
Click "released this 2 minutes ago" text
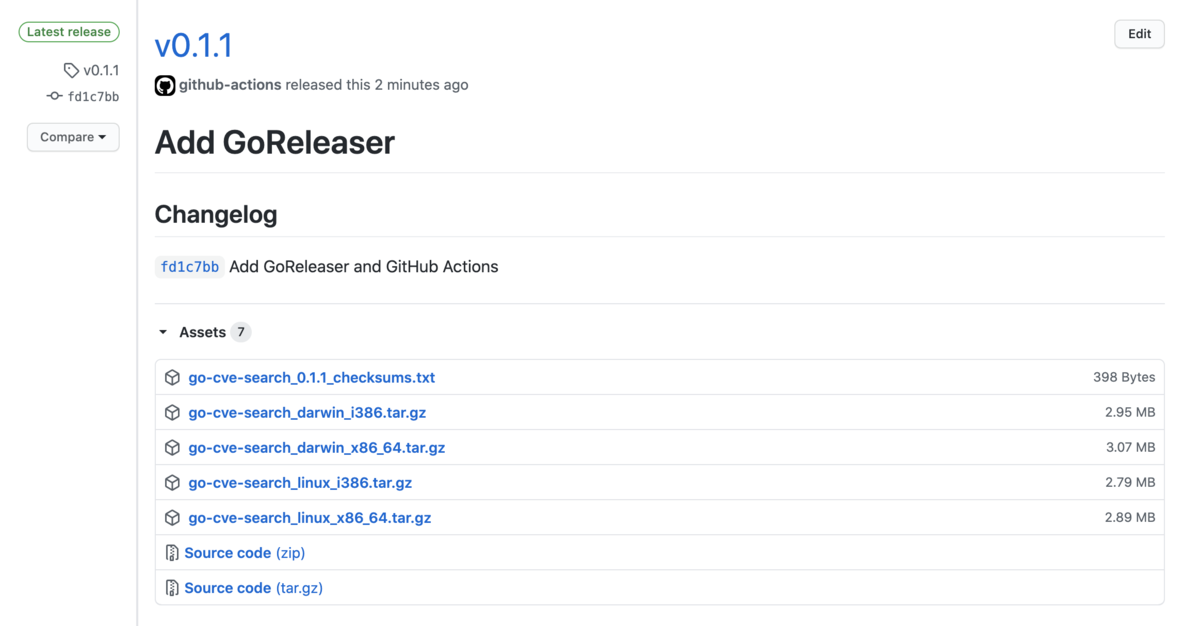(x=377, y=85)
